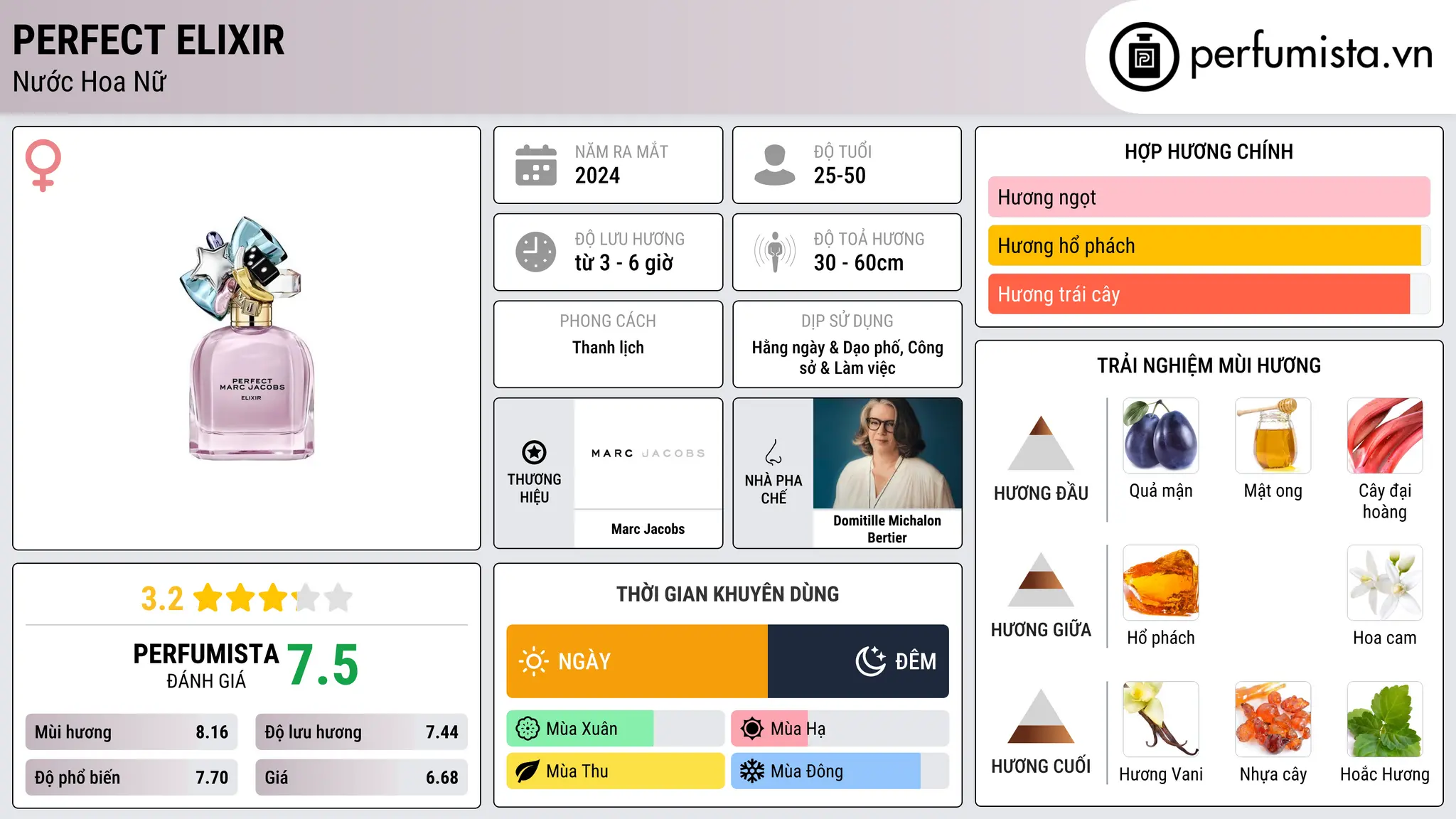Click the TRẢI NGHIỆM MÙI HƯƠNG heading
1456x819 pixels.
1209,365
